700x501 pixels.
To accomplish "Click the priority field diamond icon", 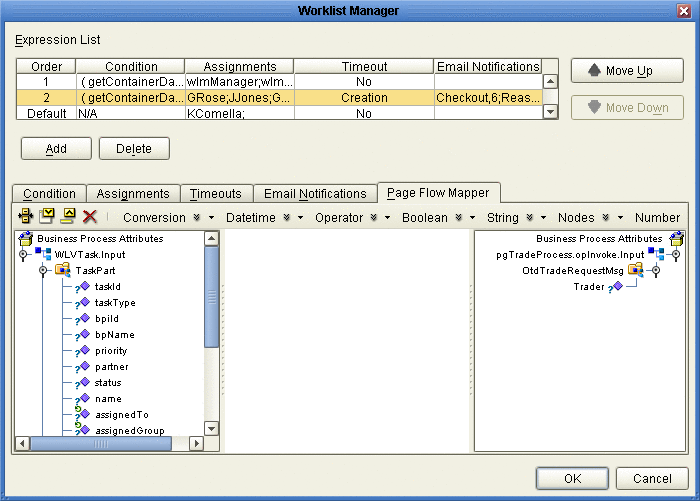I will click(83, 351).
